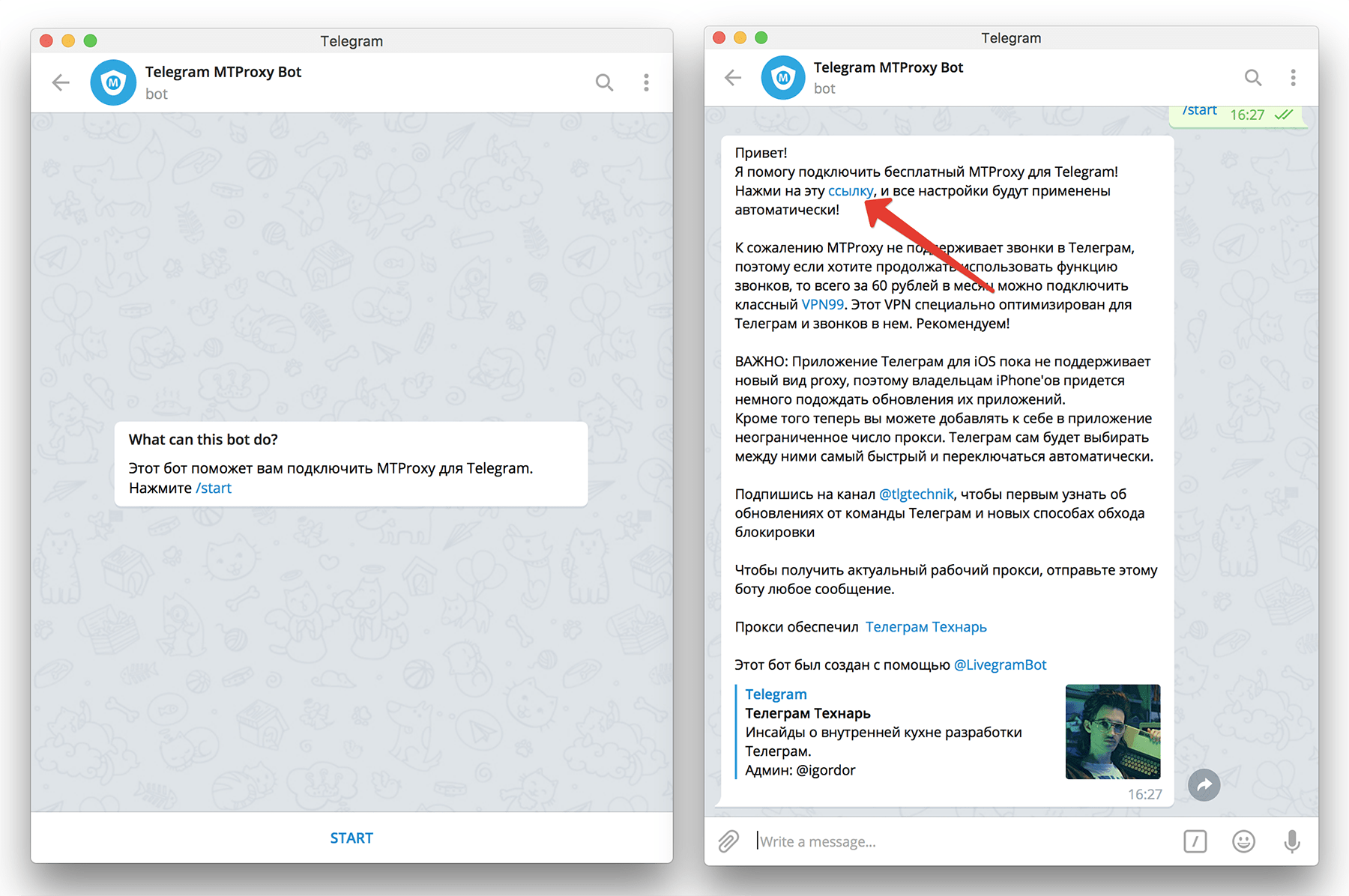Image resolution: width=1349 pixels, height=896 pixels.
Task: Open emoji picker smiley icon
Action: click(1243, 841)
